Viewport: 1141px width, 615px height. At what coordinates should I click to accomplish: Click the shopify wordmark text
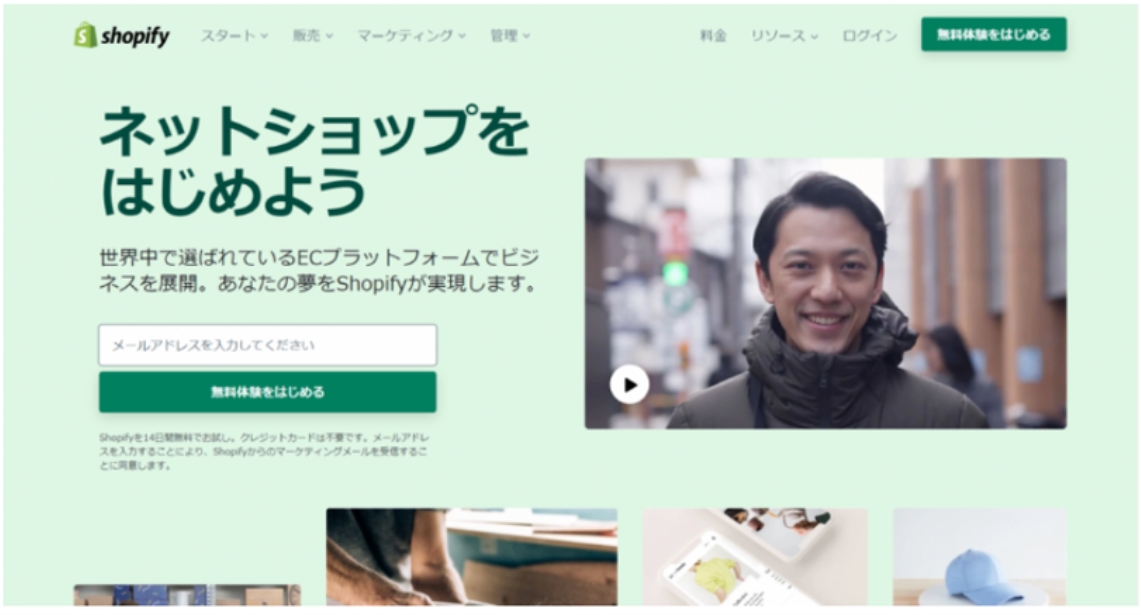[x=135, y=36]
